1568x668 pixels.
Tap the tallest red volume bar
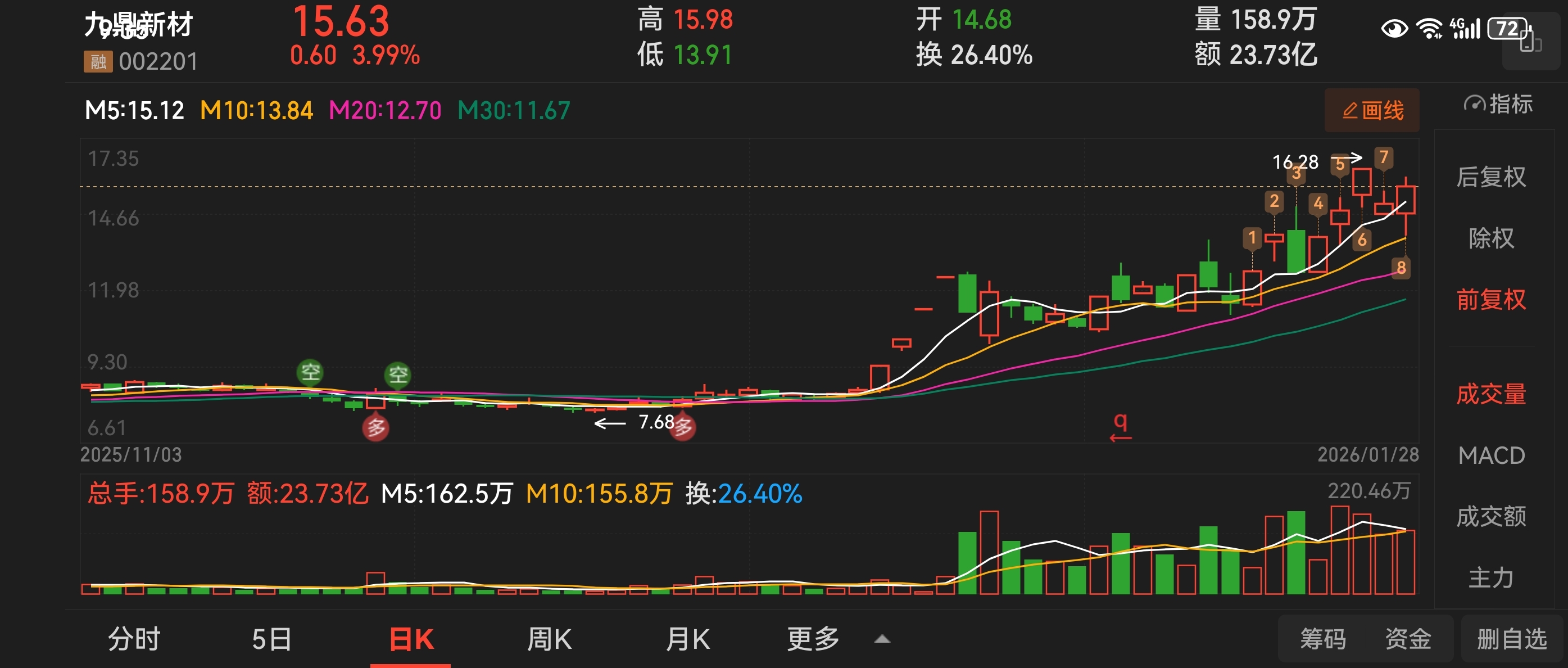pyautogui.click(x=1339, y=550)
